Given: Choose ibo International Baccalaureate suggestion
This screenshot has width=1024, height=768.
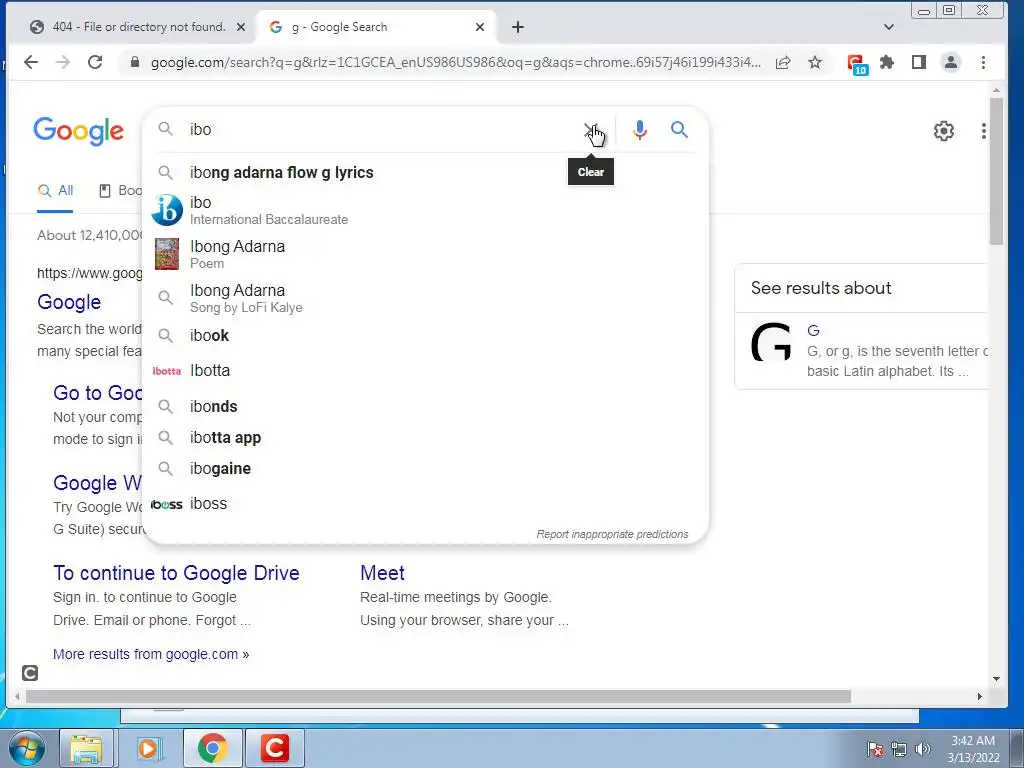Looking at the screenshot, I should [425, 210].
